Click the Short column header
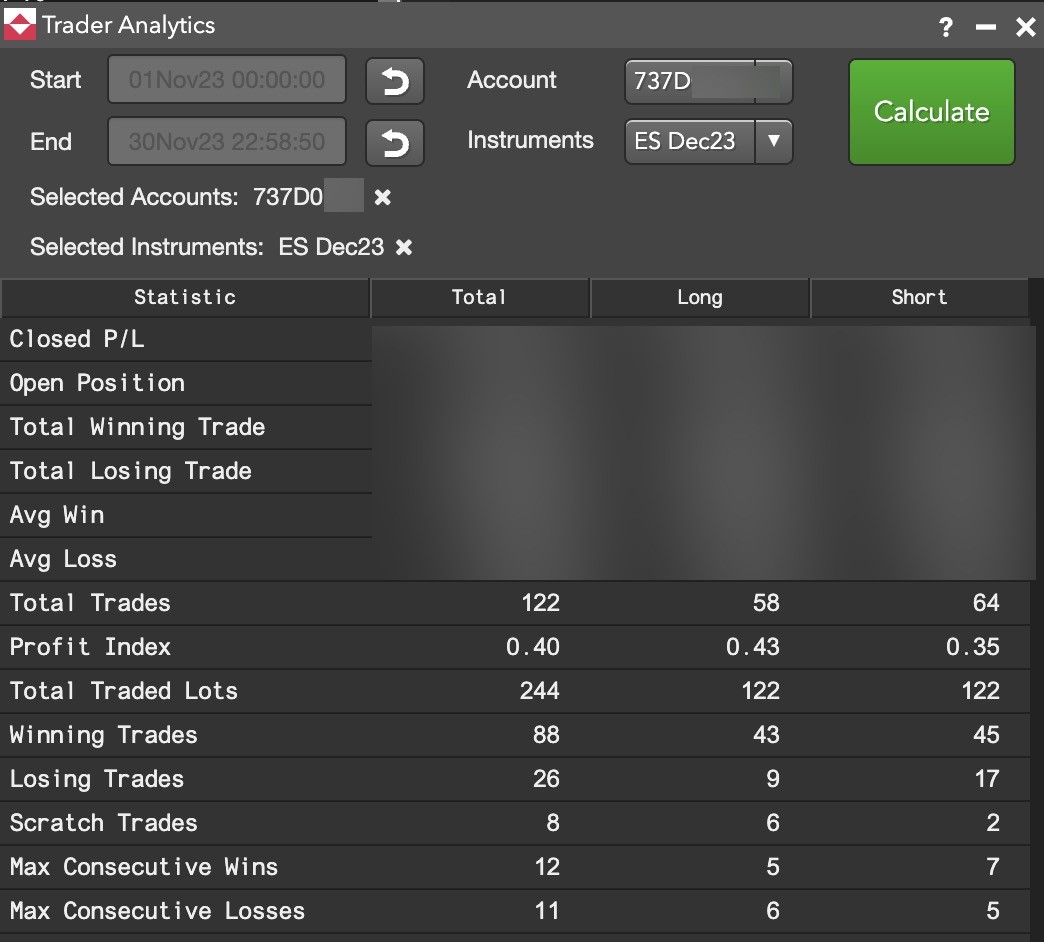This screenshot has width=1044, height=942. tap(918, 297)
